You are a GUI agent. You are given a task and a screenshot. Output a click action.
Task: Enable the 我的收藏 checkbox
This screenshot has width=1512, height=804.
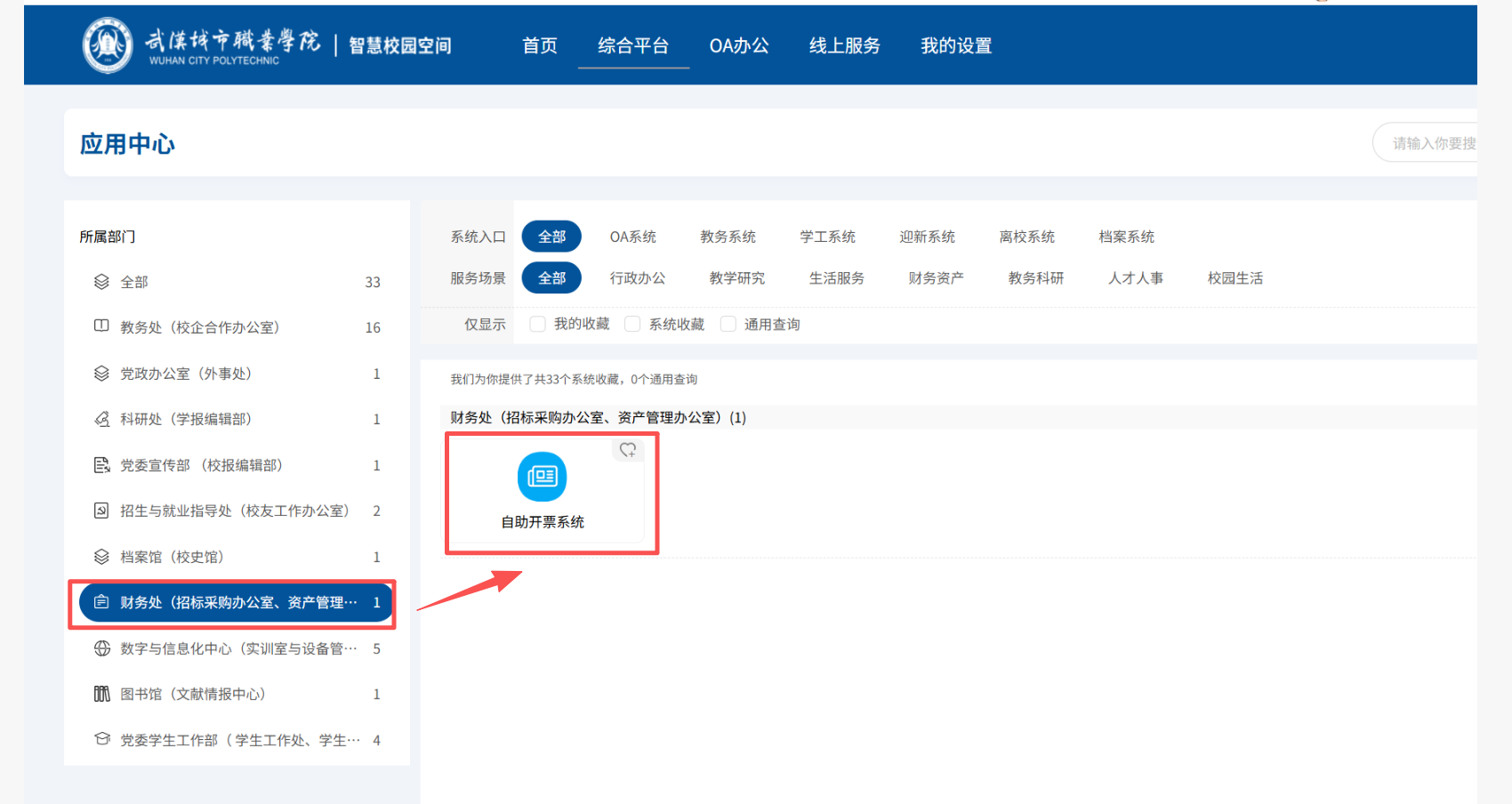pyautogui.click(x=537, y=325)
